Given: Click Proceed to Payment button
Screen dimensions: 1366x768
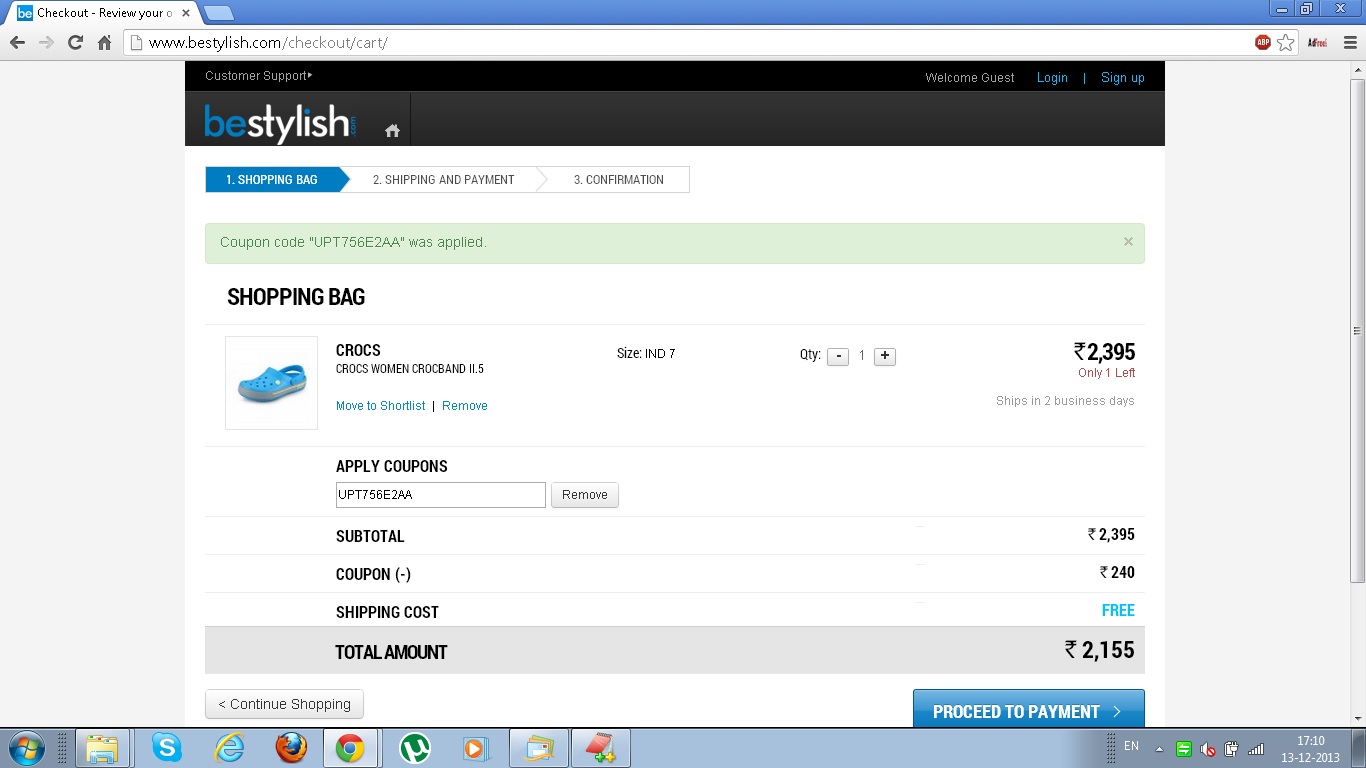Looking at the screenshot, I should 1028,710.
